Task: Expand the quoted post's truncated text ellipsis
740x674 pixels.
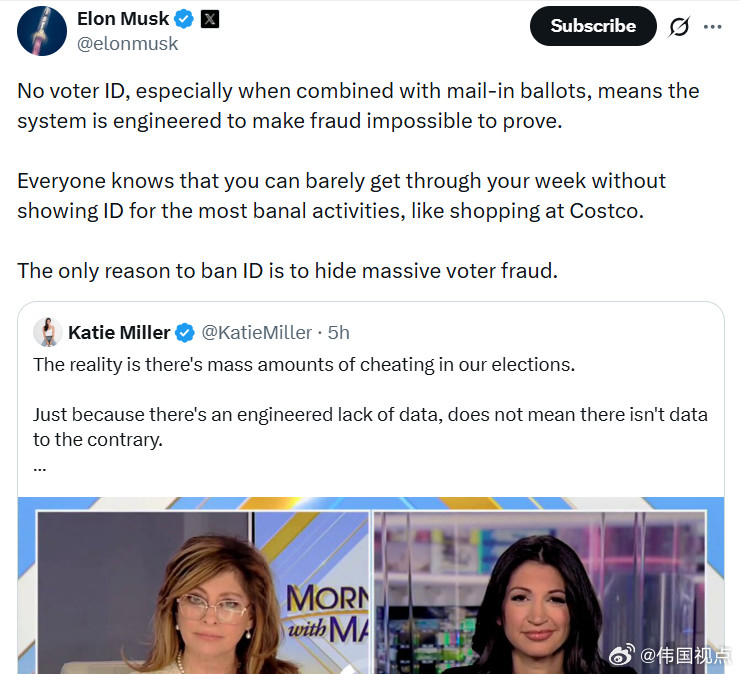Action: click(x=40, y=465)
